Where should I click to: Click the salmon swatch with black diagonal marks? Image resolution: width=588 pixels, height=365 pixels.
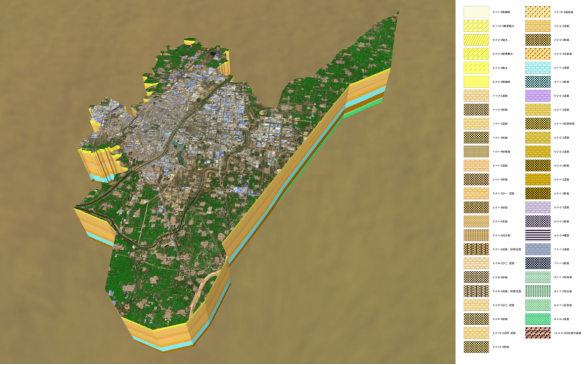538,333
